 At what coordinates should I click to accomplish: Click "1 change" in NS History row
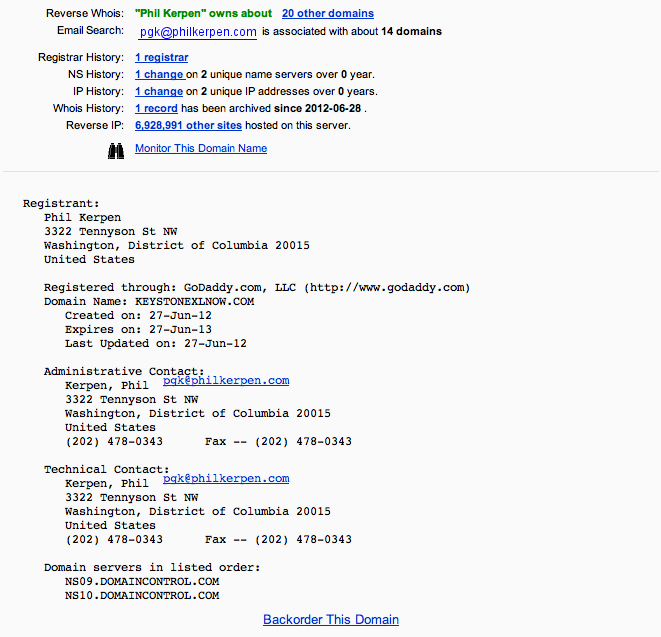(159, 75)
